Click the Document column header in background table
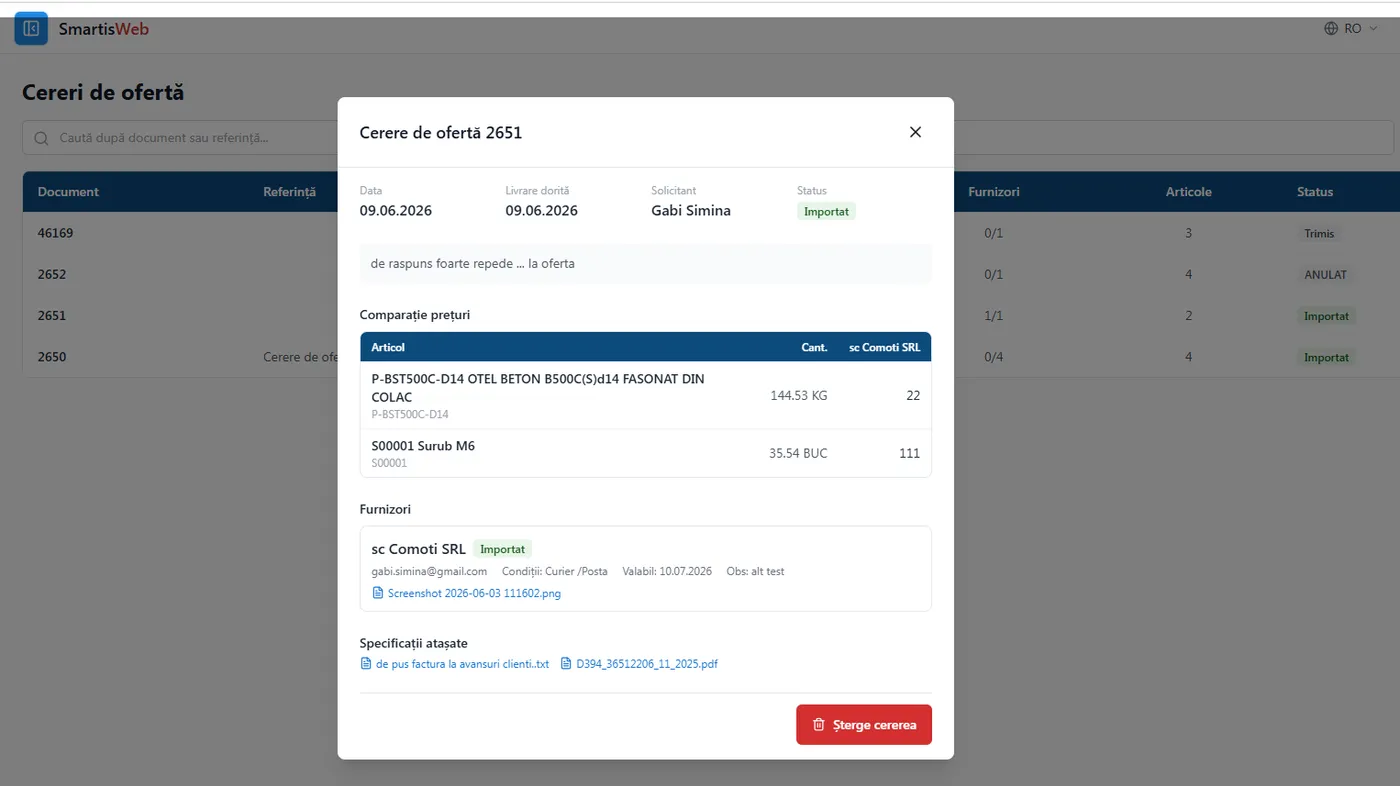The height and width of the screenshot is (786, 1400). tap(68, 192)
